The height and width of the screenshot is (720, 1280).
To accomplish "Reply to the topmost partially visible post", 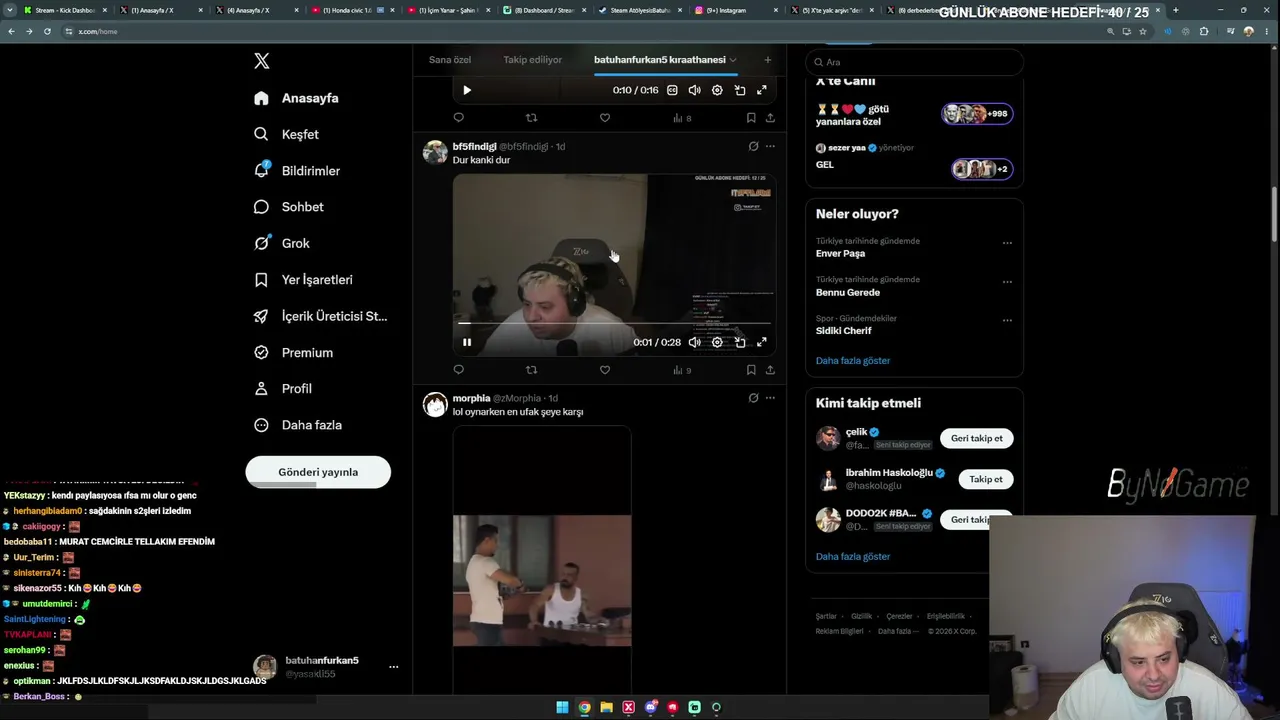I will [459, 118].
